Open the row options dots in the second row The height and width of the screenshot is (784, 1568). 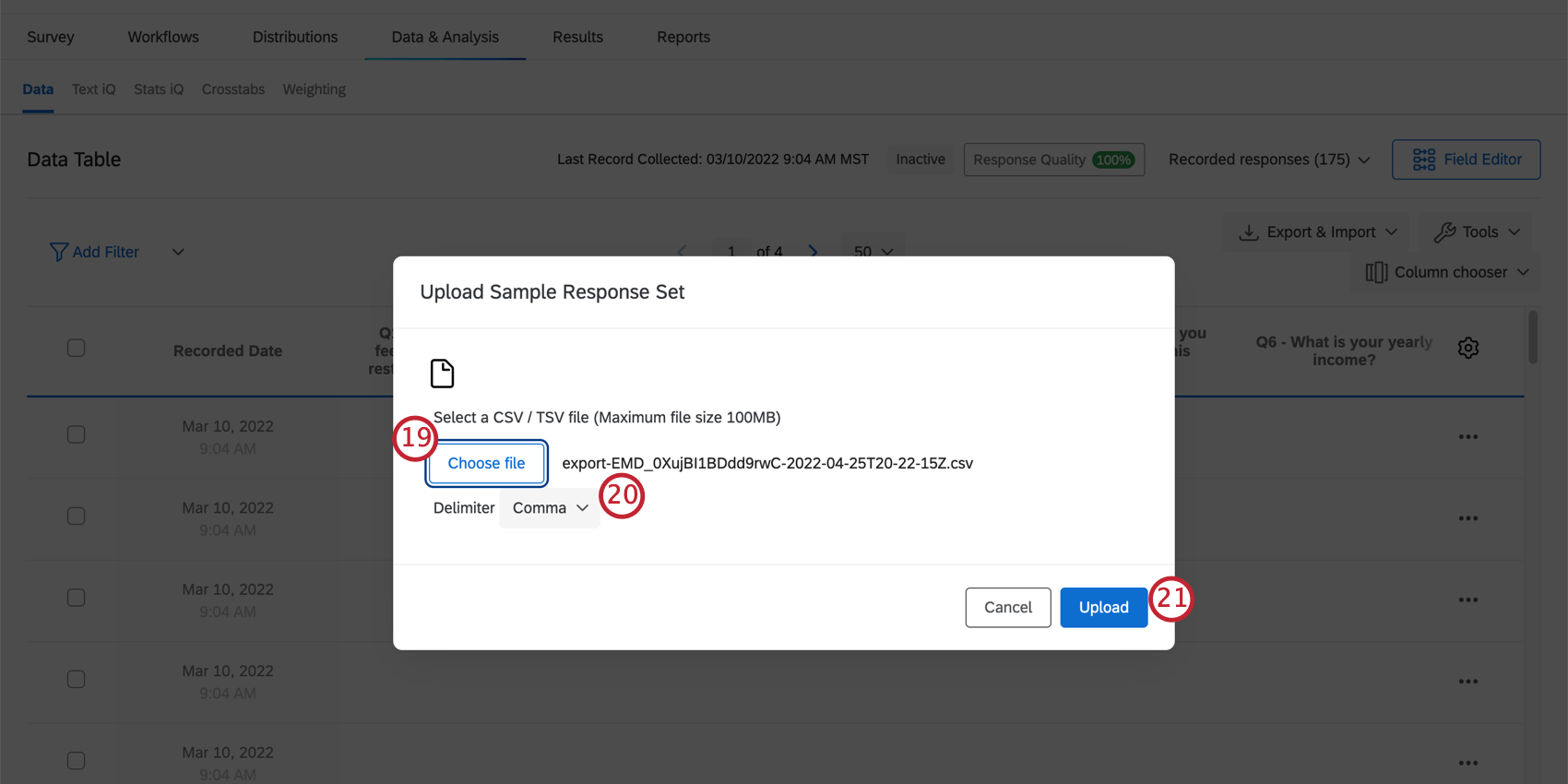tap(1468, 518)
